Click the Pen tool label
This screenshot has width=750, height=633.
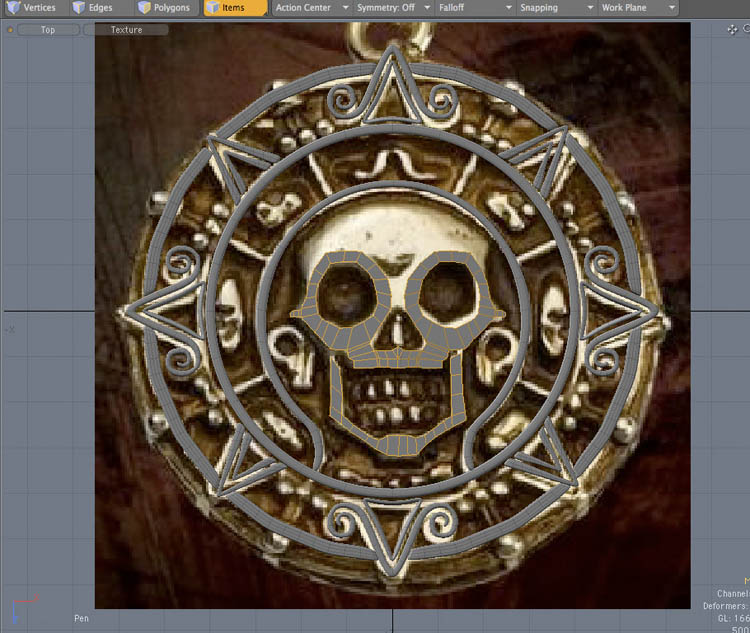81,619
